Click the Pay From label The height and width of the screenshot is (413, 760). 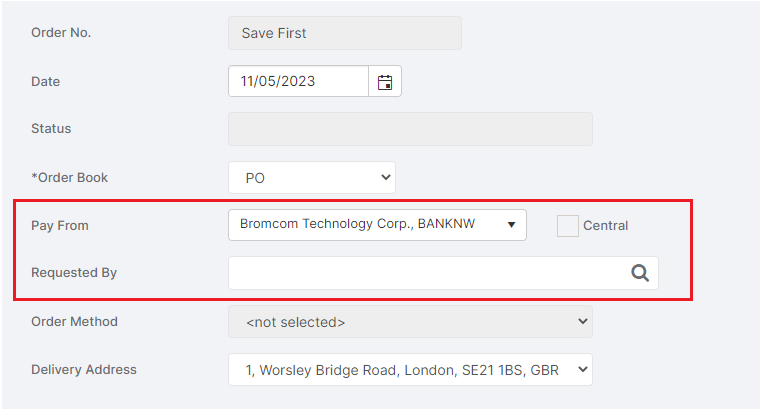pyautogui.click(x=60, y=226)
